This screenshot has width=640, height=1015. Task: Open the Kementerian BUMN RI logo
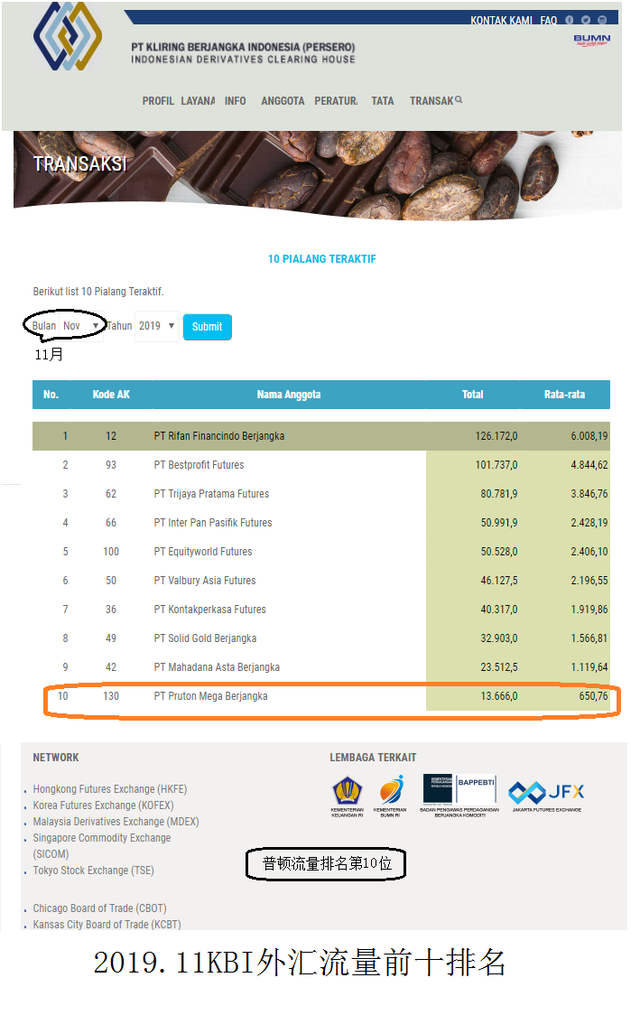tap(390, 796)
